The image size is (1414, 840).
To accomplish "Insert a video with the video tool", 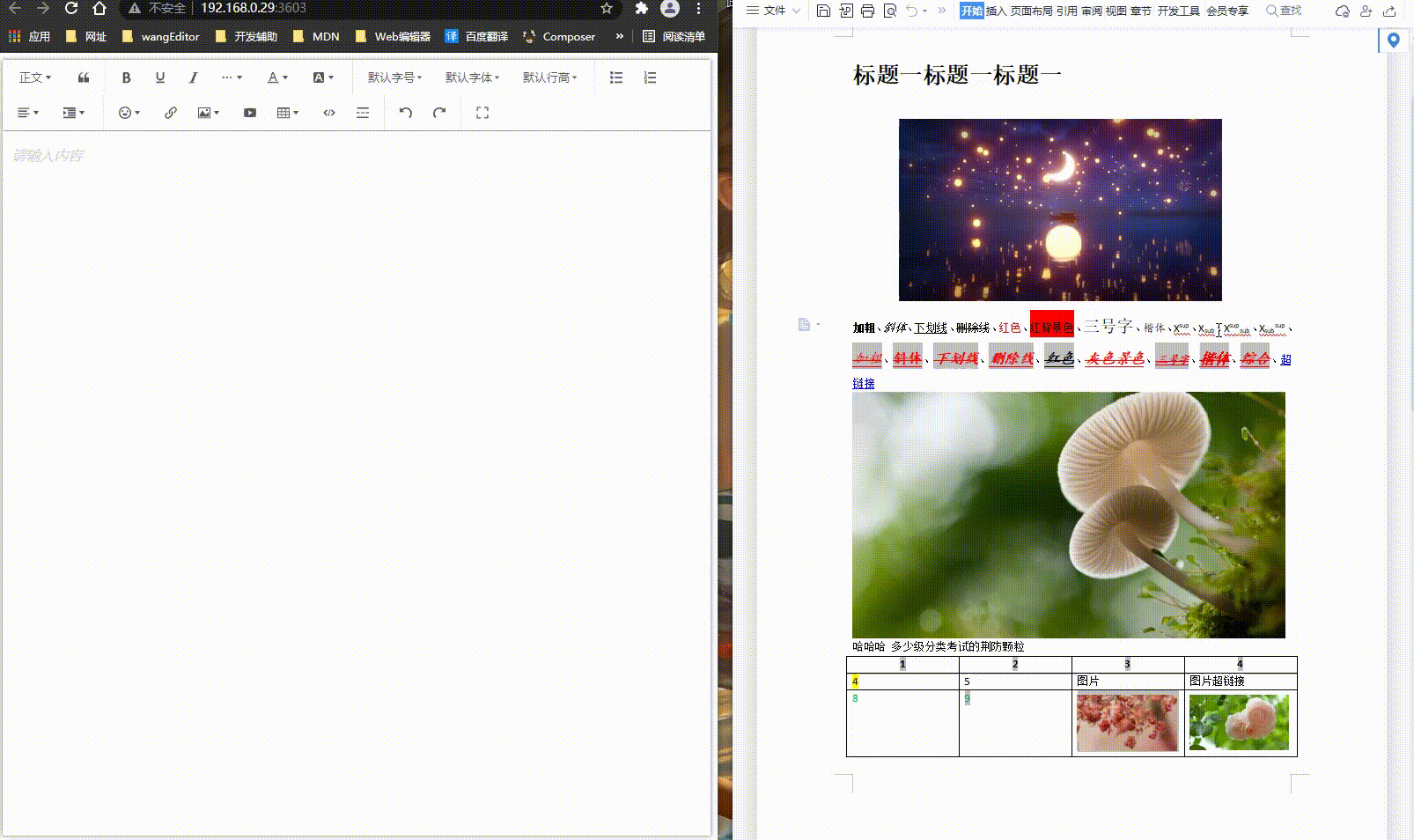I will (x=250, y=113).
